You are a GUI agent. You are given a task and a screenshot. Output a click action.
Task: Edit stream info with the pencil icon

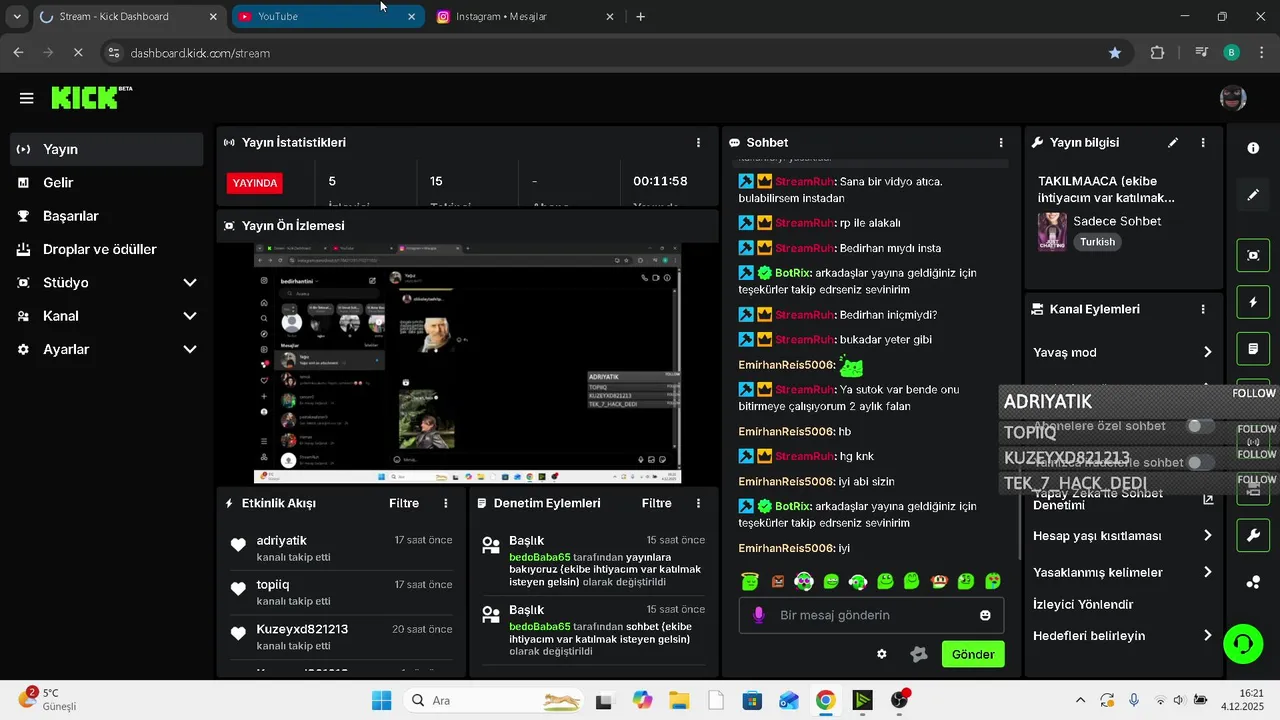[1173, 143]
